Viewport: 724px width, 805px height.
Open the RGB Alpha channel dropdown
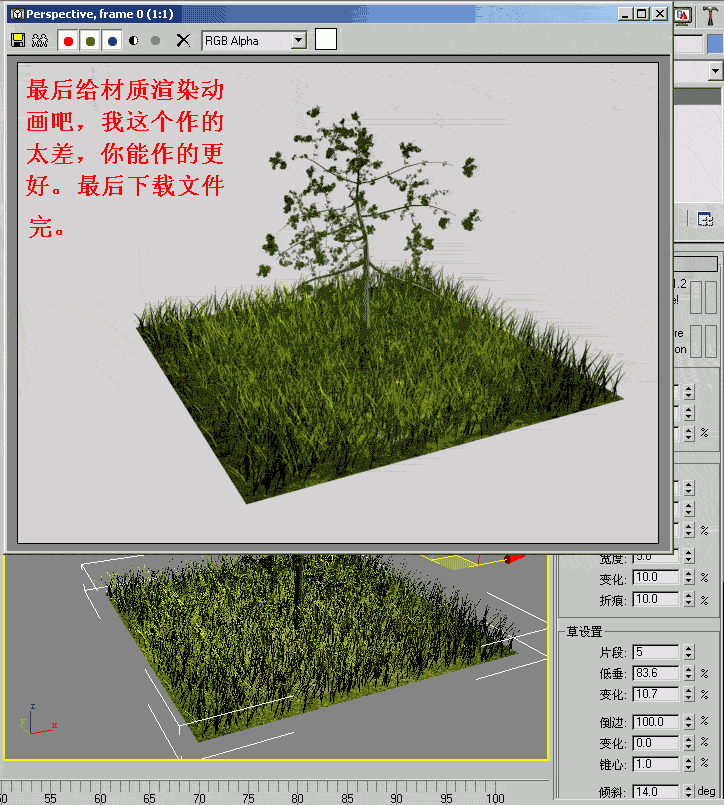pos(298,40)
